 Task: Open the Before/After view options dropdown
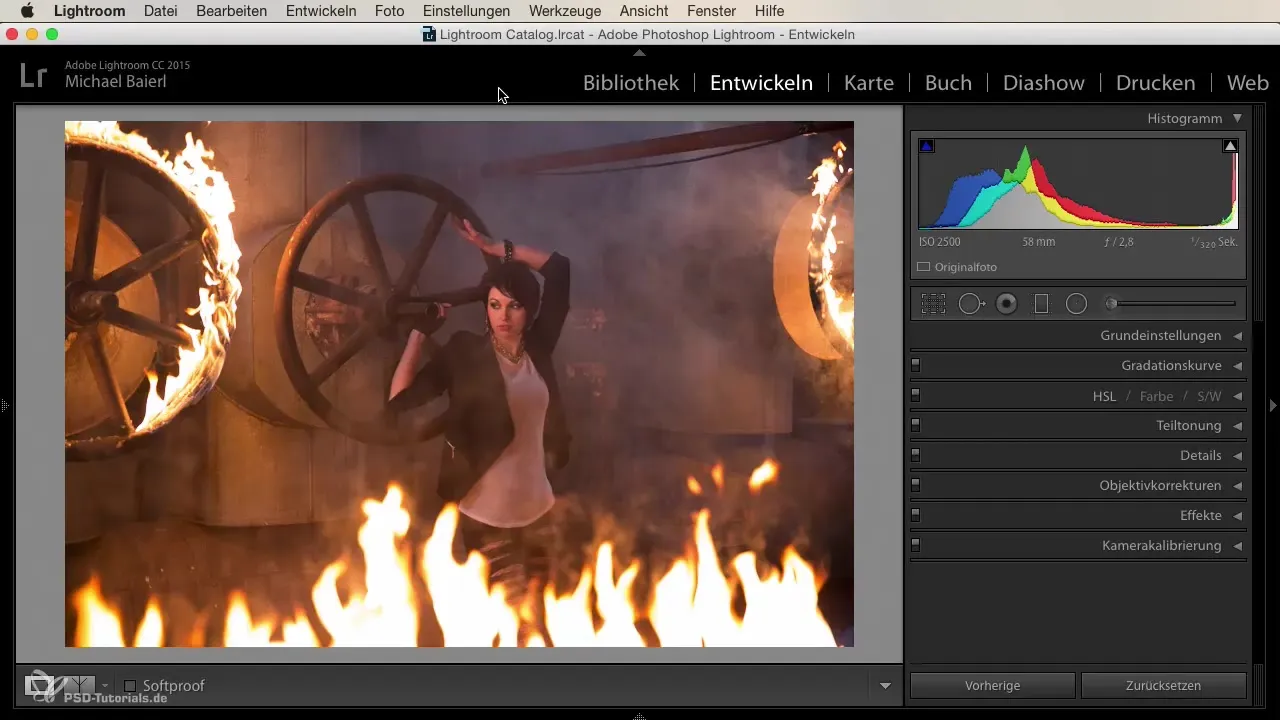click(x=105, y=686)
